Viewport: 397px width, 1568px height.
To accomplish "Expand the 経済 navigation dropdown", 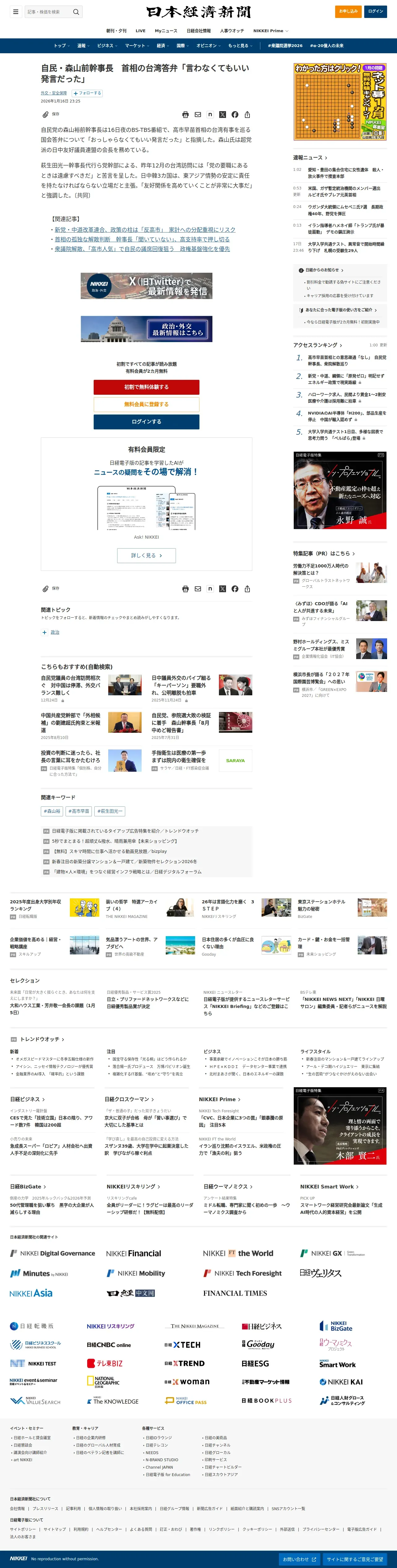I will pyautogui.click(x=163, y=46).
